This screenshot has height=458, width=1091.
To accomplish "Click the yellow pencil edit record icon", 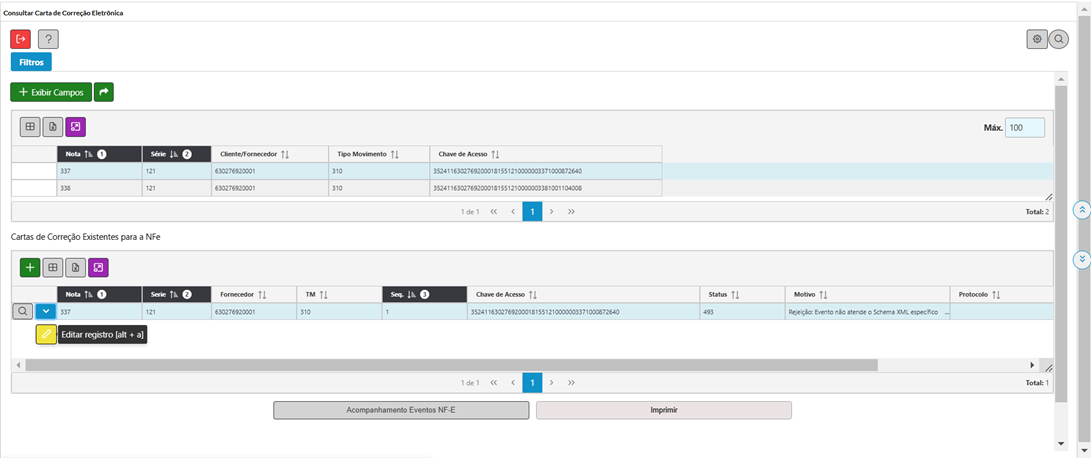I will 46,335.
